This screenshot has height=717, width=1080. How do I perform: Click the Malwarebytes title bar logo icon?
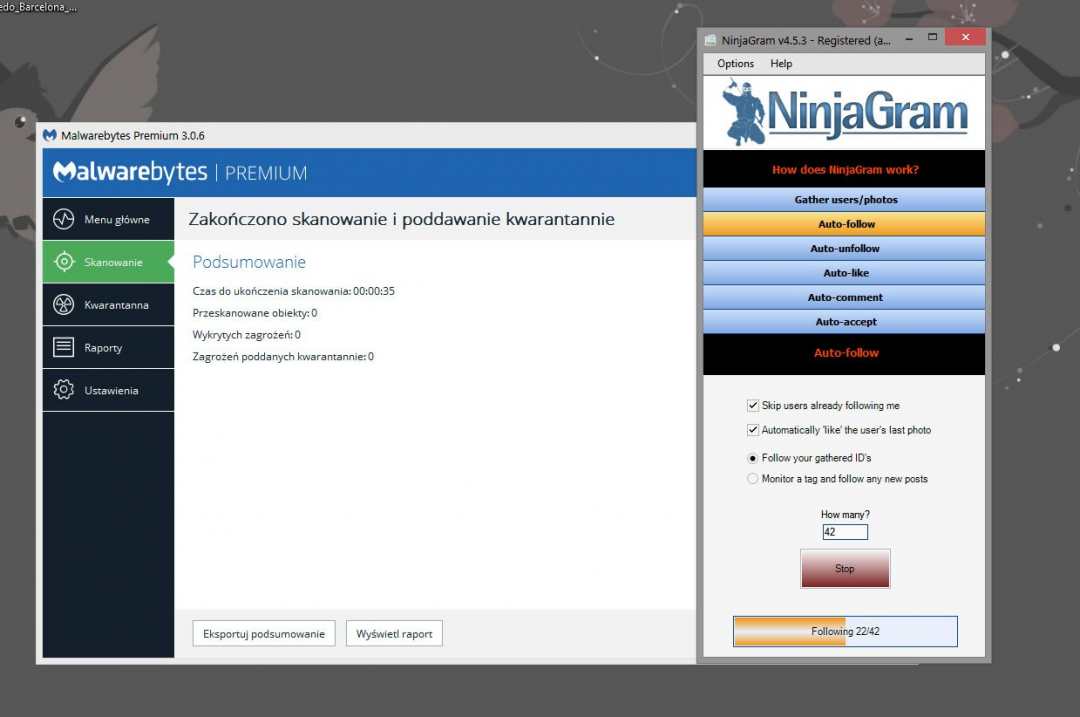(x=49, y=135)
